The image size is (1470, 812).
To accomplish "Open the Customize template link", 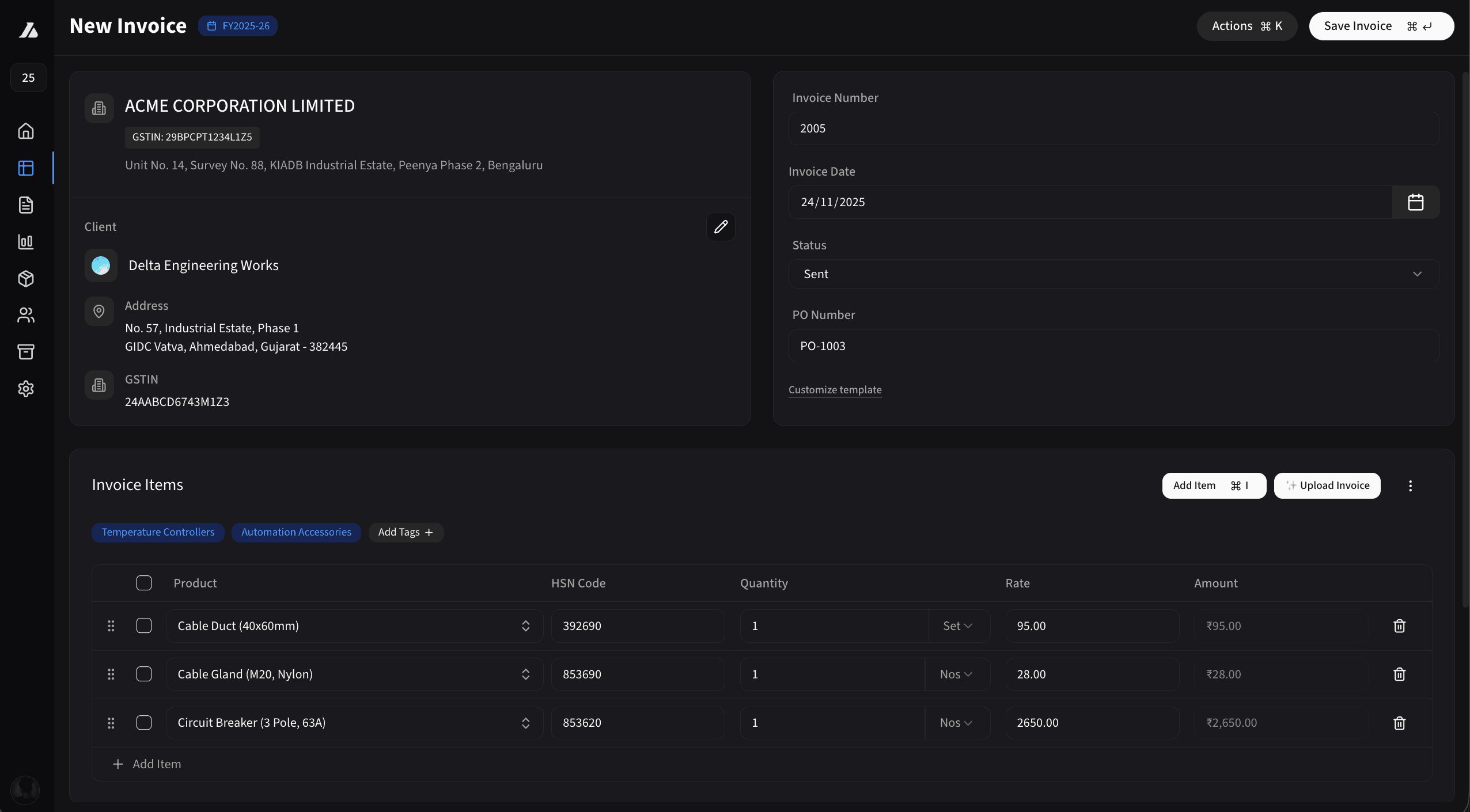I will (x=834, y=389).
